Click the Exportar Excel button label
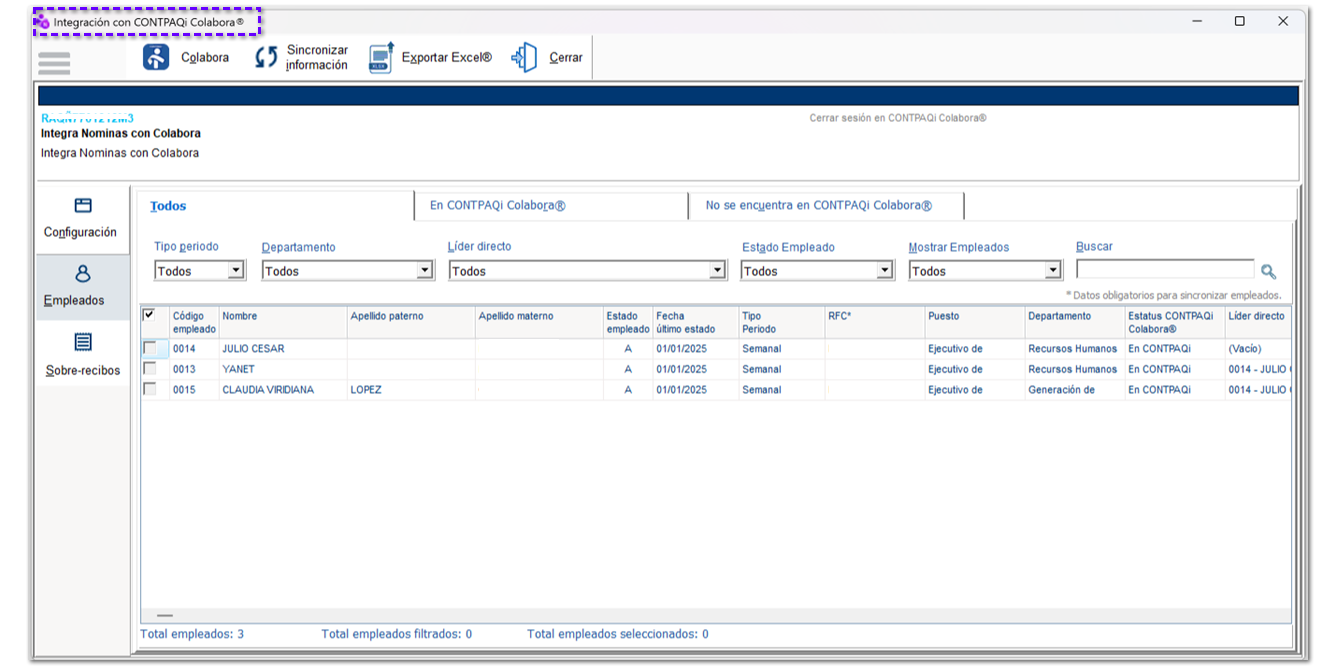The width and height of the screenshot is (1317, 669). 447,58
